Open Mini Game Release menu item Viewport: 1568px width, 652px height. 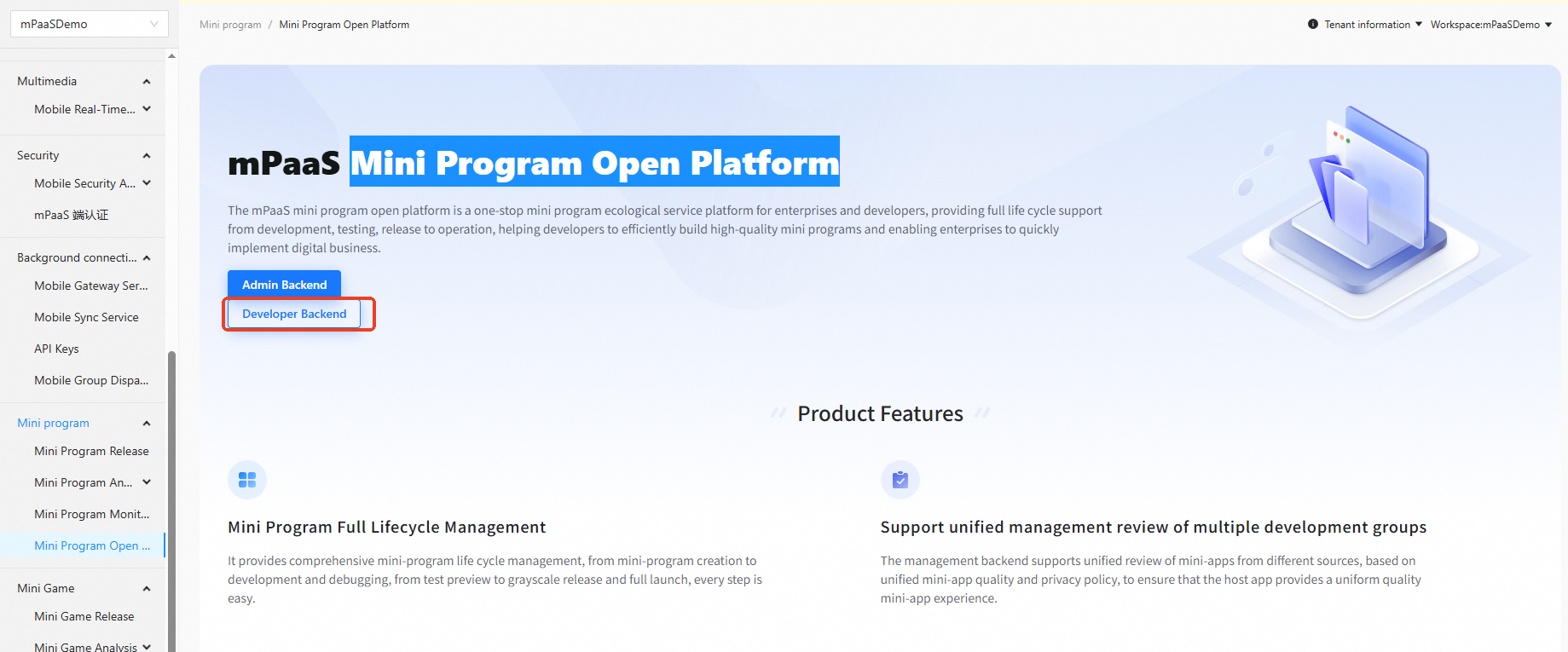[x=83, y=616]
